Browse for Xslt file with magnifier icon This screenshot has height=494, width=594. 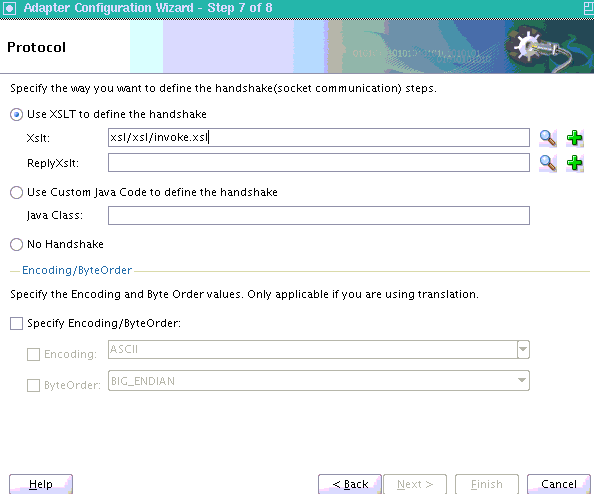(548, 138)
